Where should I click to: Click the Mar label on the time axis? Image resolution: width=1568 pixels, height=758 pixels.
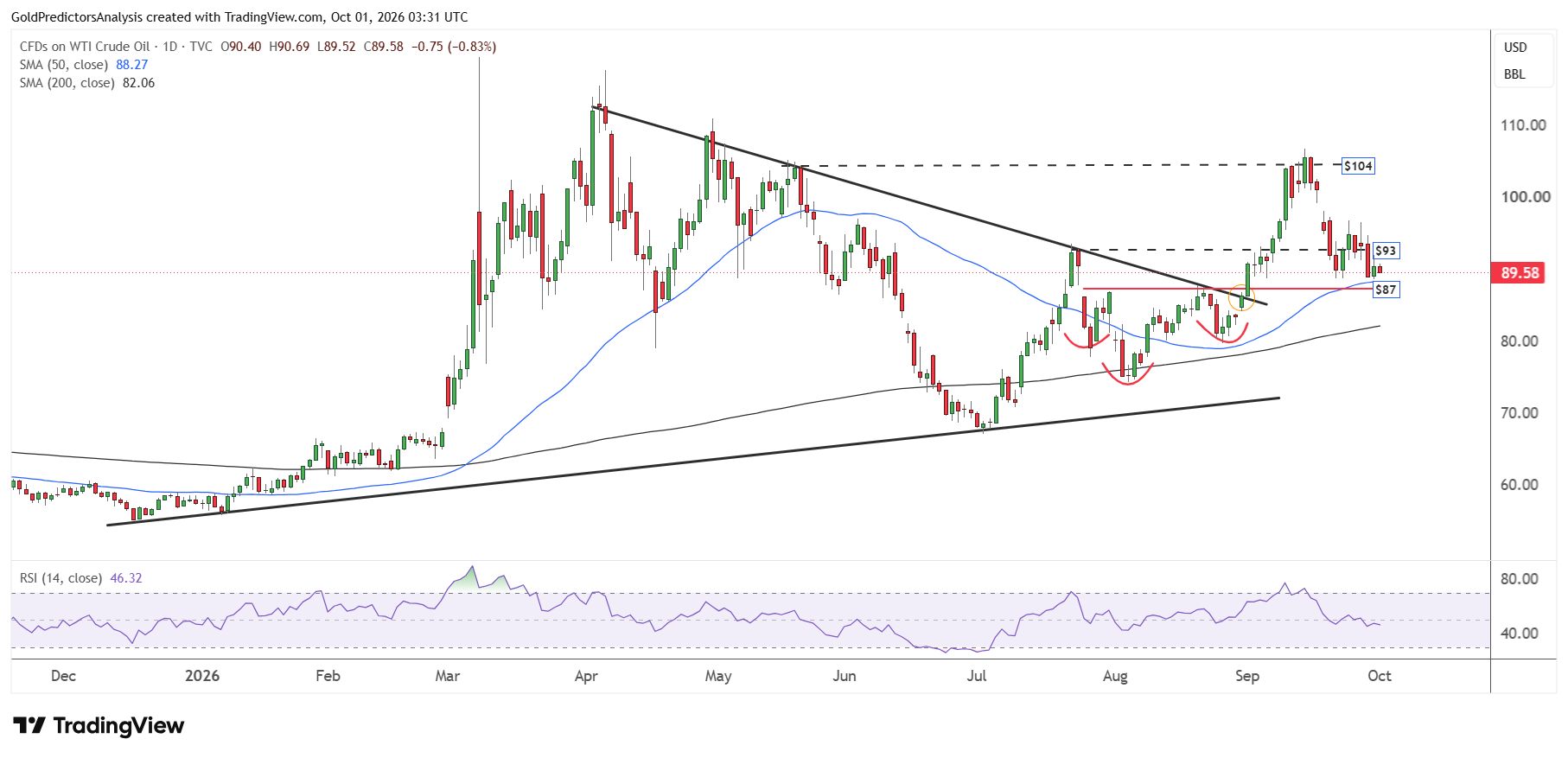(448, 676)
